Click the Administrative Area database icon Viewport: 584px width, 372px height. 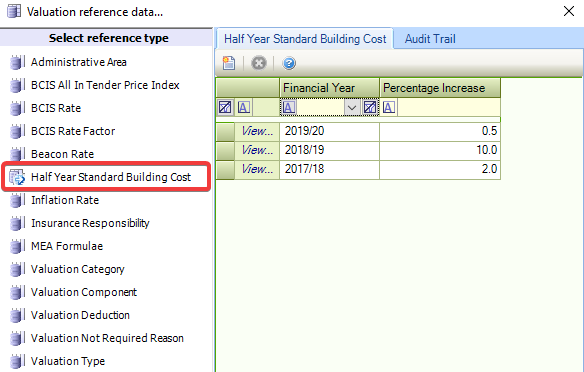click(17, 62)
